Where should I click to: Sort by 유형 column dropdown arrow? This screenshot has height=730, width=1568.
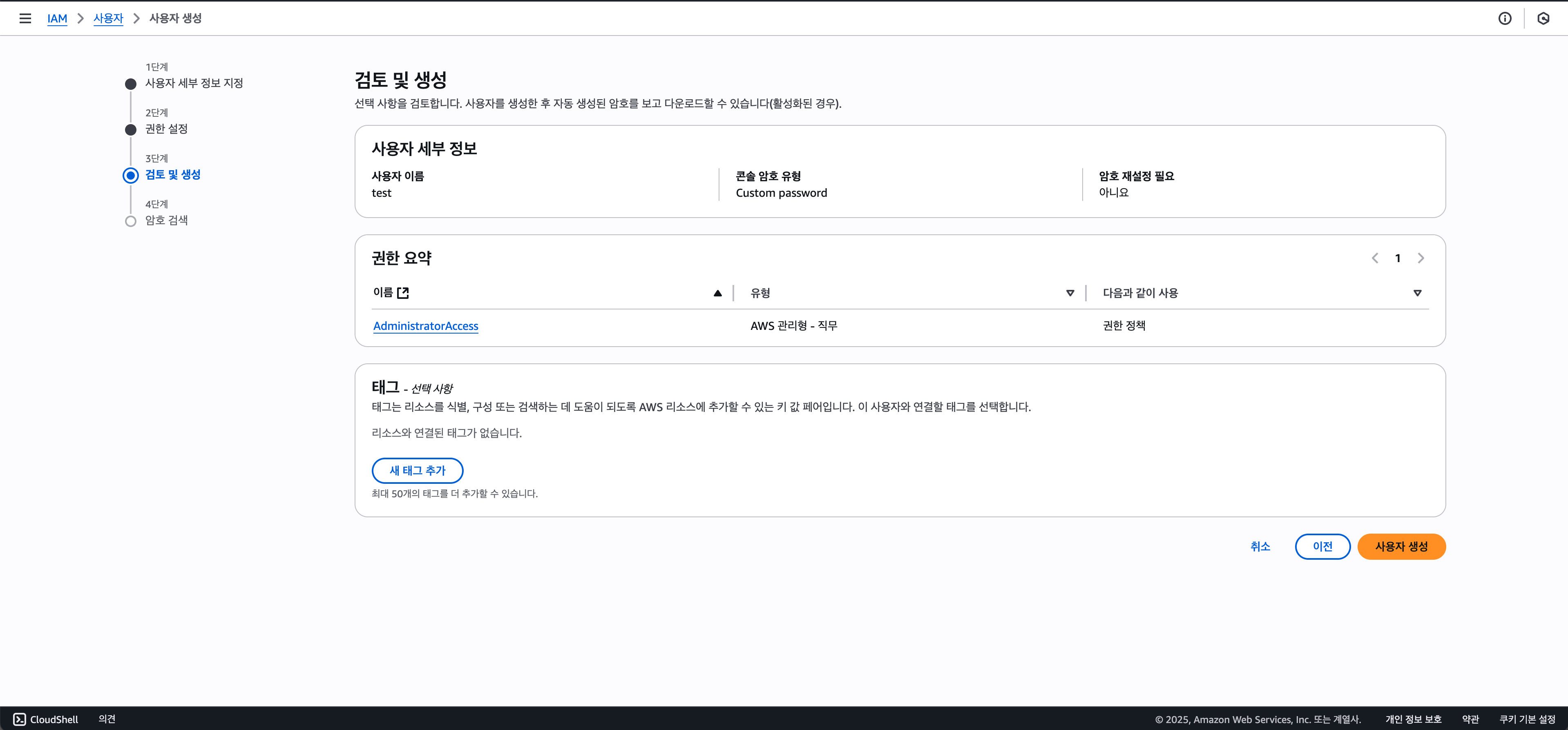tap(1070, 293)
